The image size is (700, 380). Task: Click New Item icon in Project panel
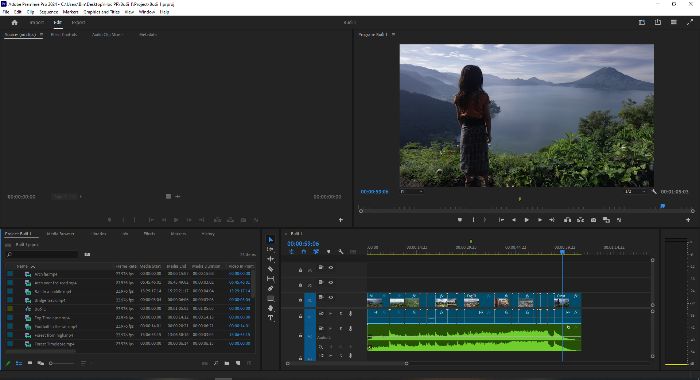tap(238, 363)
